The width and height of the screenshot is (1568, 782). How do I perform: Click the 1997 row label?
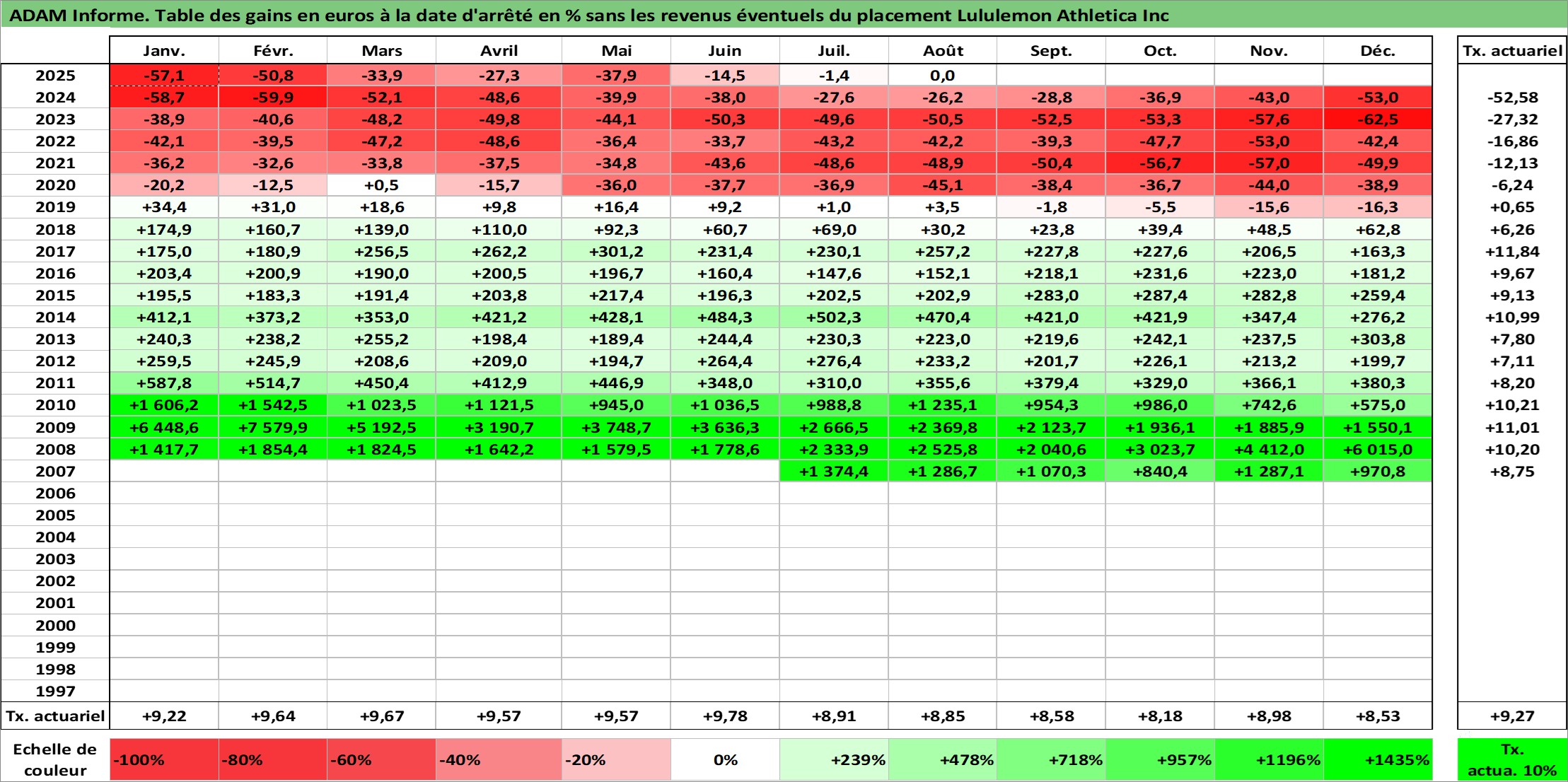55,691
